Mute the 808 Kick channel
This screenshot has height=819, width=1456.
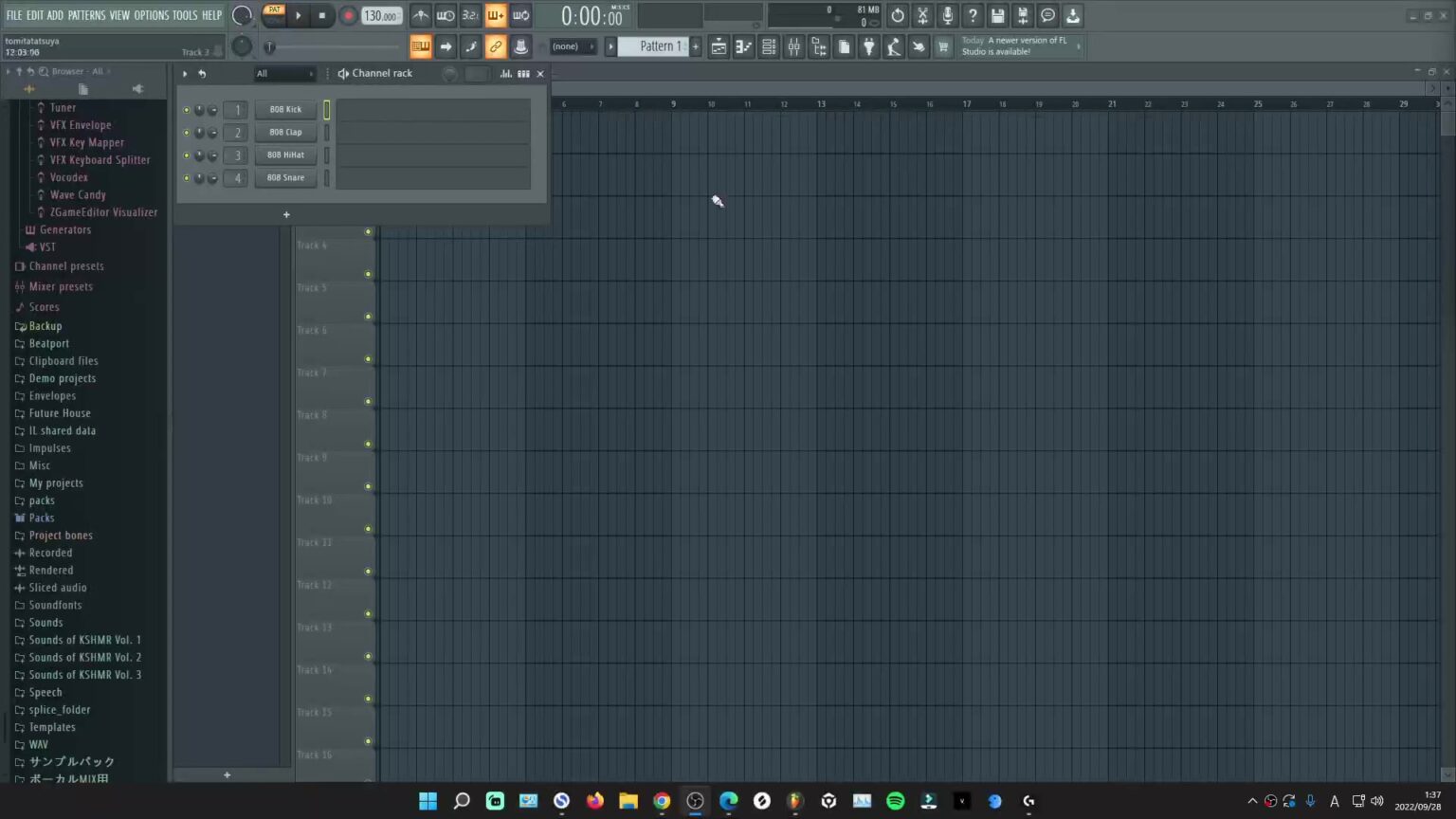pos(186,110)
